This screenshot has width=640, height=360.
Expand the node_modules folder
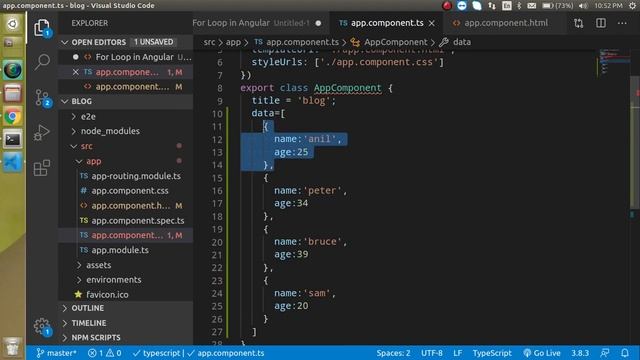[x=126, y=131]
